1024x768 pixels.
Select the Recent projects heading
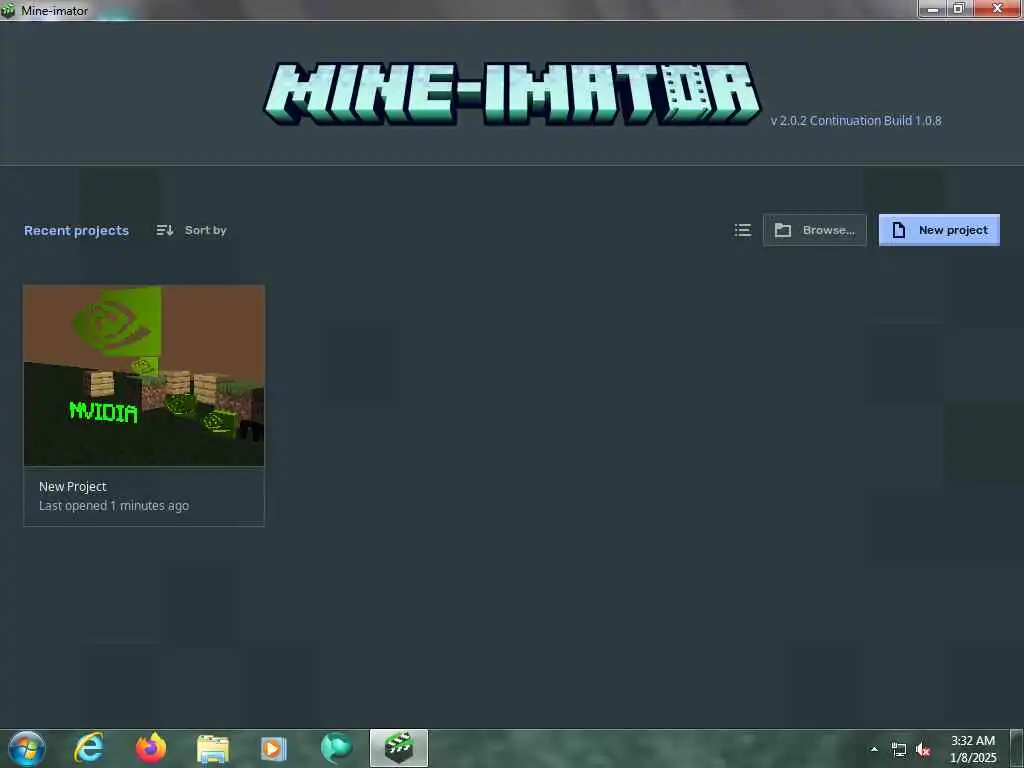point(76,231)
